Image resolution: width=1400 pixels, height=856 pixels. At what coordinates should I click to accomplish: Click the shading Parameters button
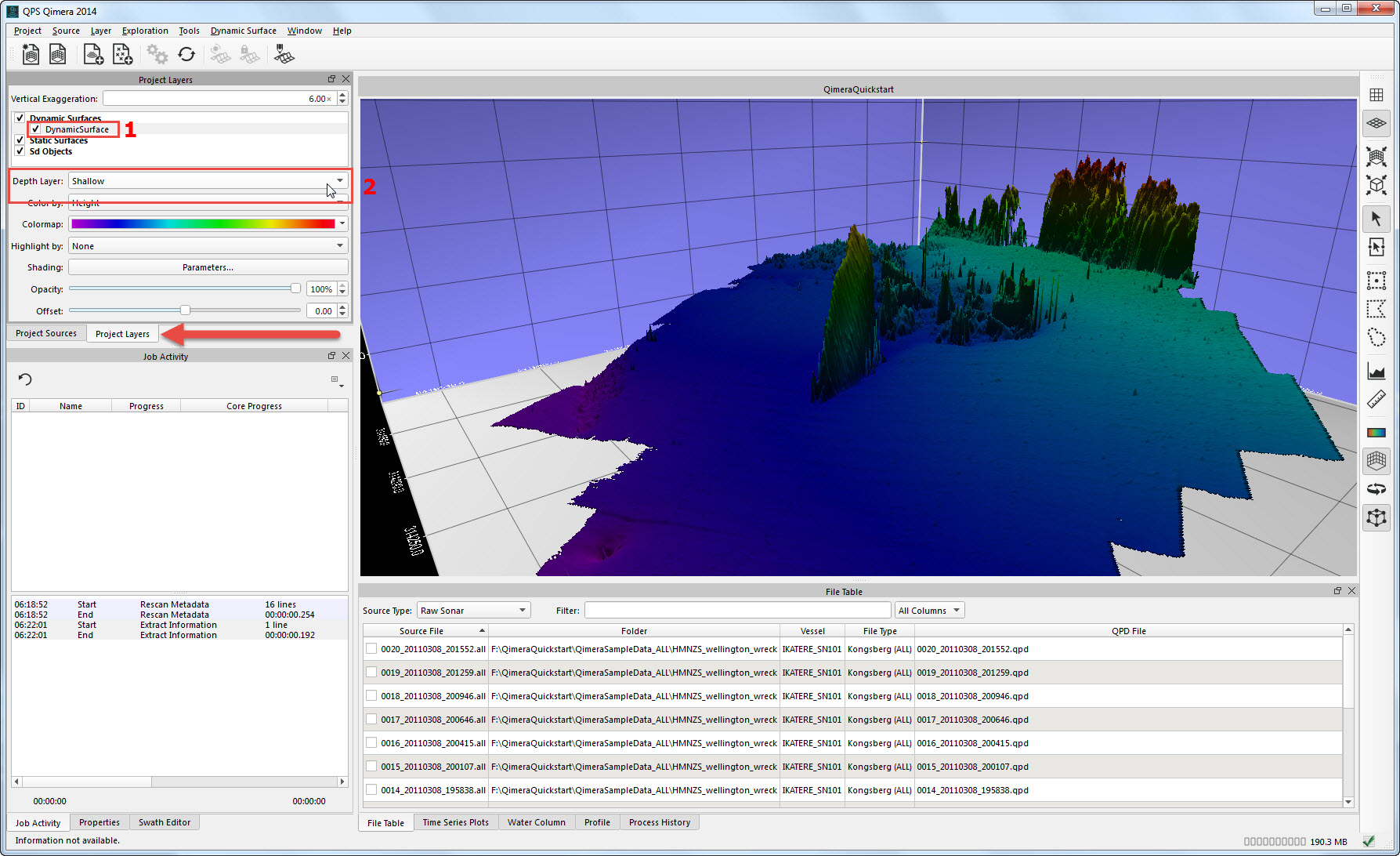(208, 267)
